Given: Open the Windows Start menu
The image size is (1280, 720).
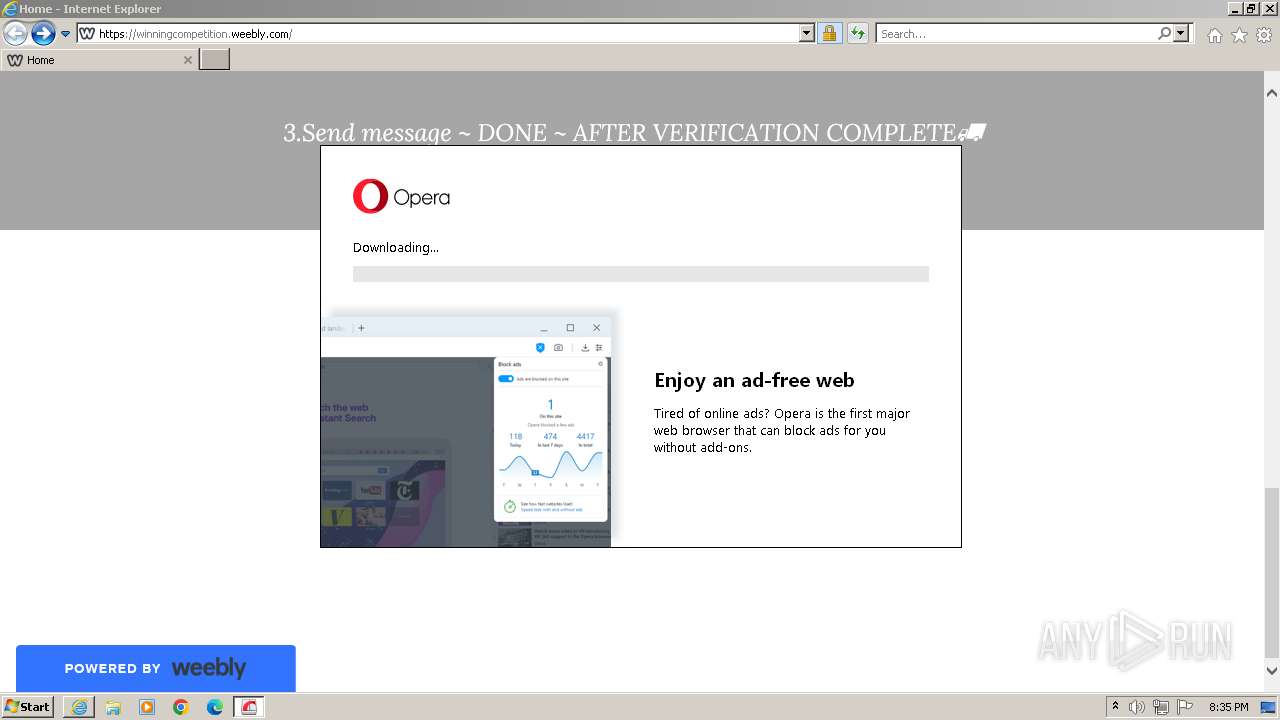Looking at the screenshot, I should (28, 707).
